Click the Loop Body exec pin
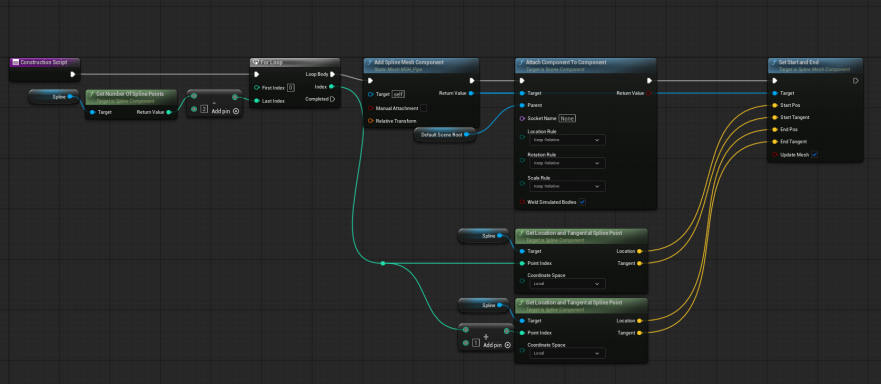 (332, 74)
